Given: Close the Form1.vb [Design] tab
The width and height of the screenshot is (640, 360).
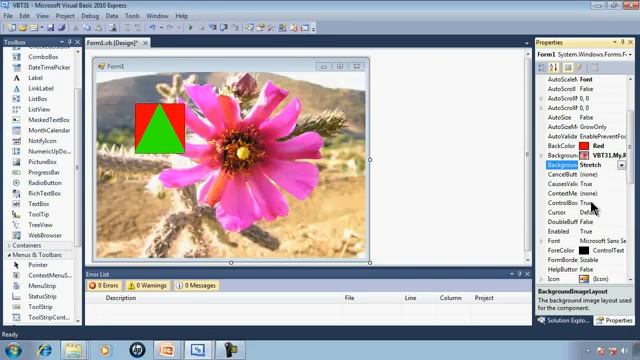Looking at the screenshot, I should click(x=145, y=42).
